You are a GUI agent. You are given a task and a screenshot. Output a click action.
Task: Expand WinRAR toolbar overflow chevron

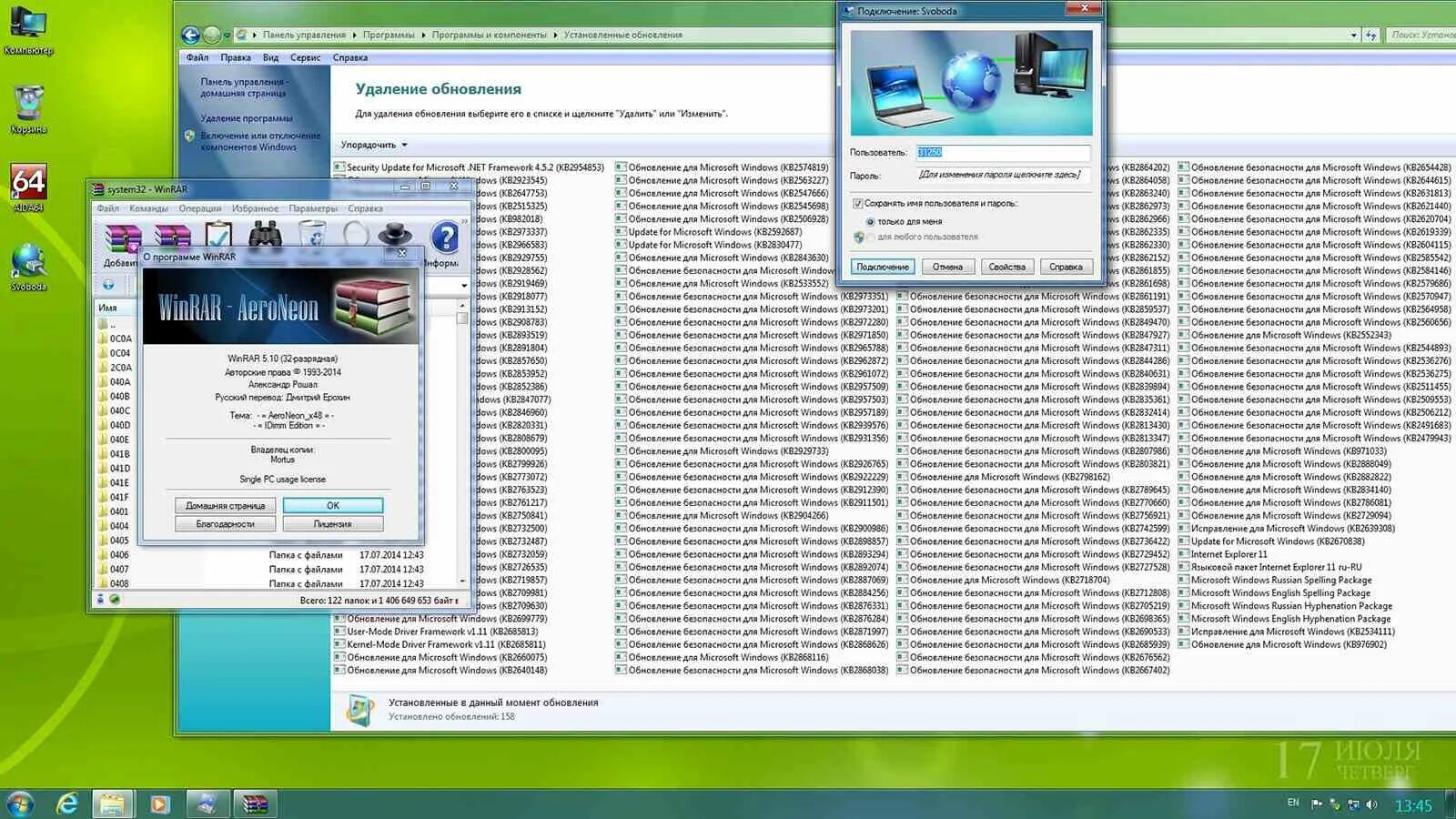(x=465, y=222)
